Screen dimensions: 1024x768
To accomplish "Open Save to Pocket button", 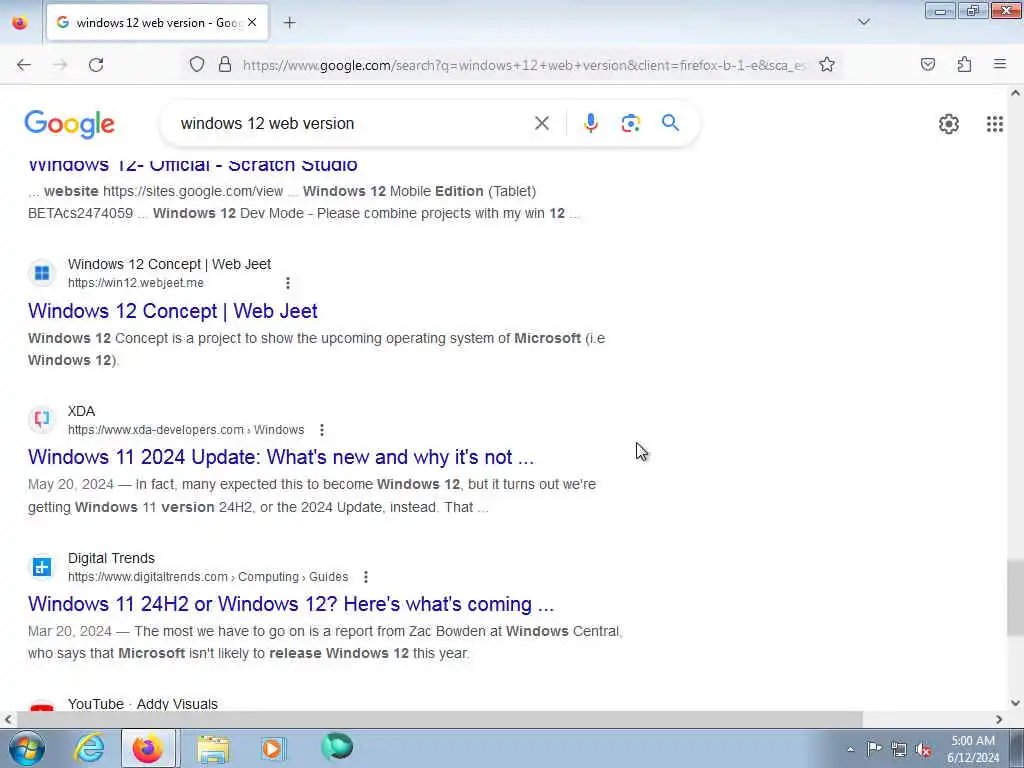I will click(x=927, y=64).
